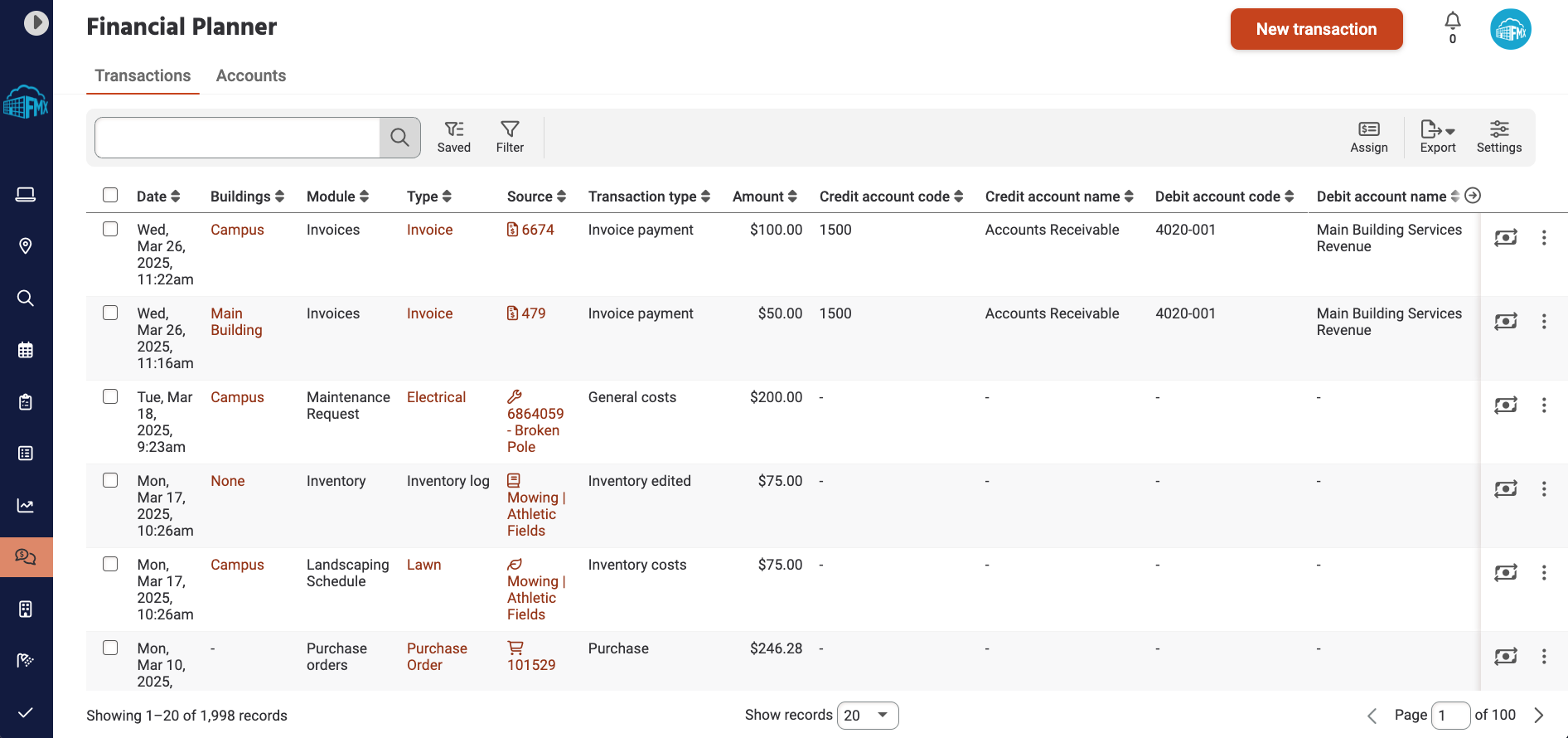Viewport: 1568px width, 738px height.
Task: Open the Lawn type link
Action: point(423,565)
